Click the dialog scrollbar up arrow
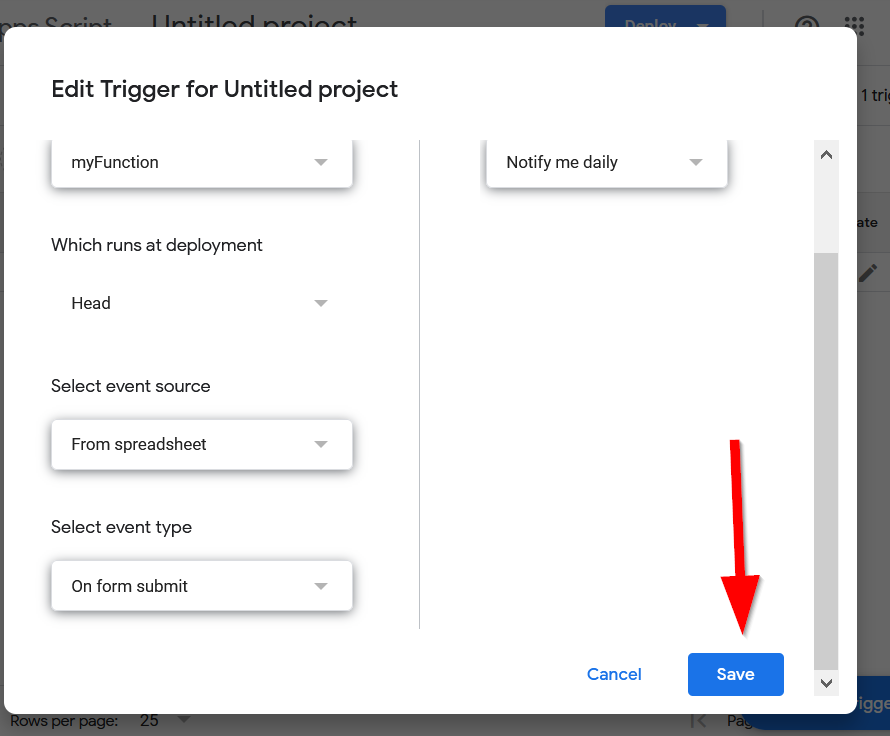This screenshot has width=890, height=736. (826, 155)
